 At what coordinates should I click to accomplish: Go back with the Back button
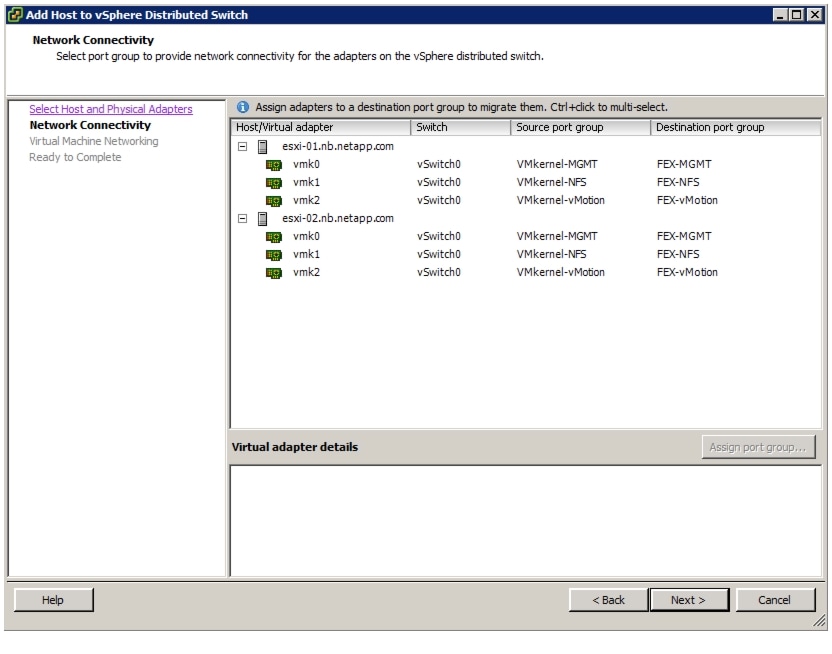(608, 600)
